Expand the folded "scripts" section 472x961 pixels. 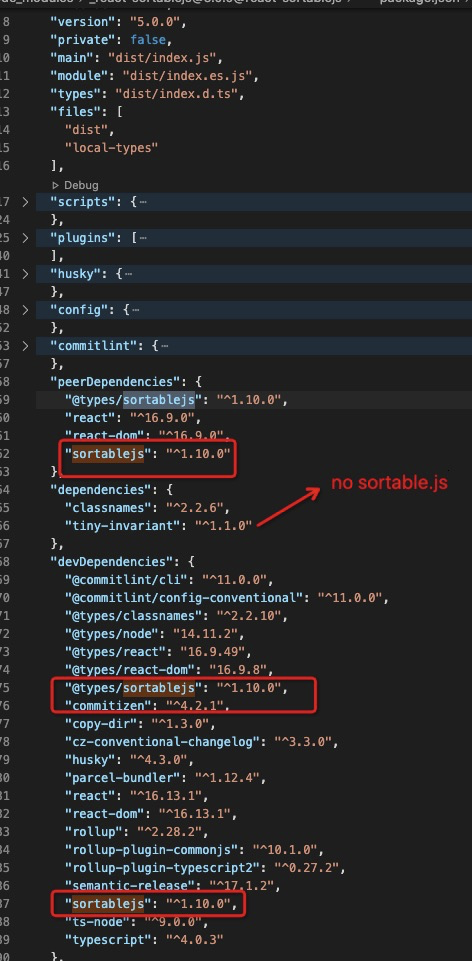[x=25, y=202]
